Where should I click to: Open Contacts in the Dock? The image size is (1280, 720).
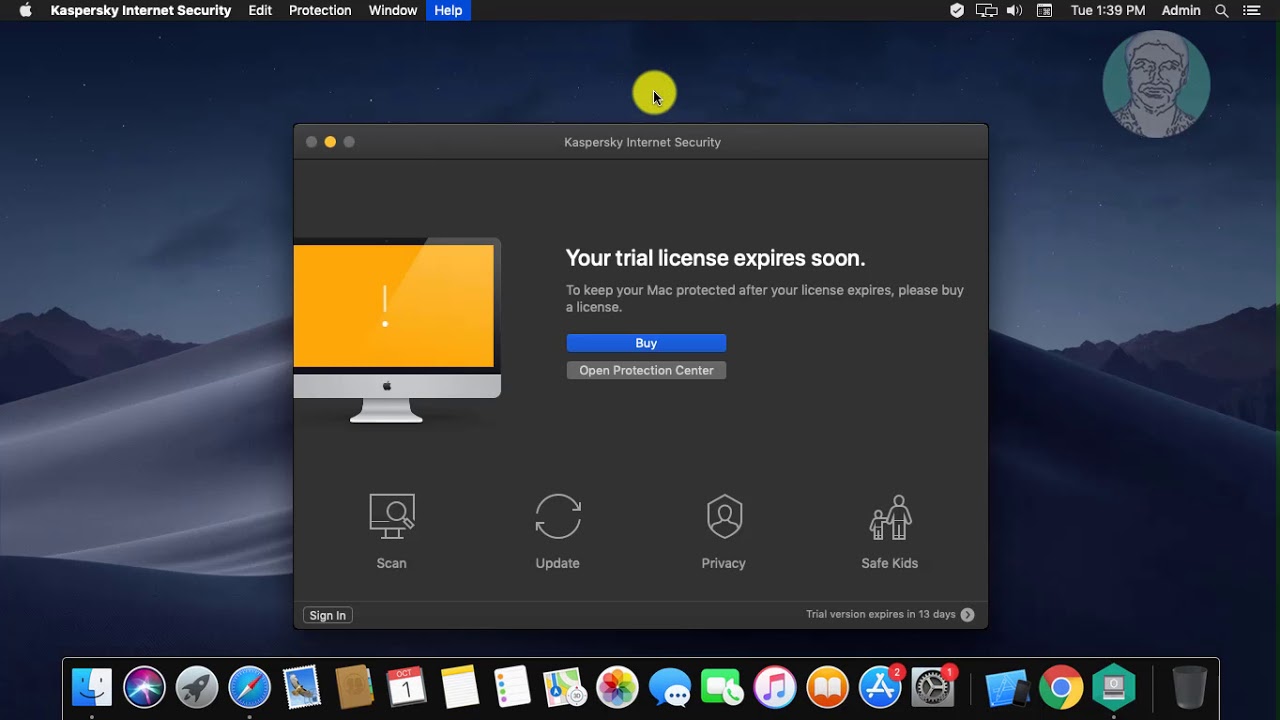pos(354,688)
